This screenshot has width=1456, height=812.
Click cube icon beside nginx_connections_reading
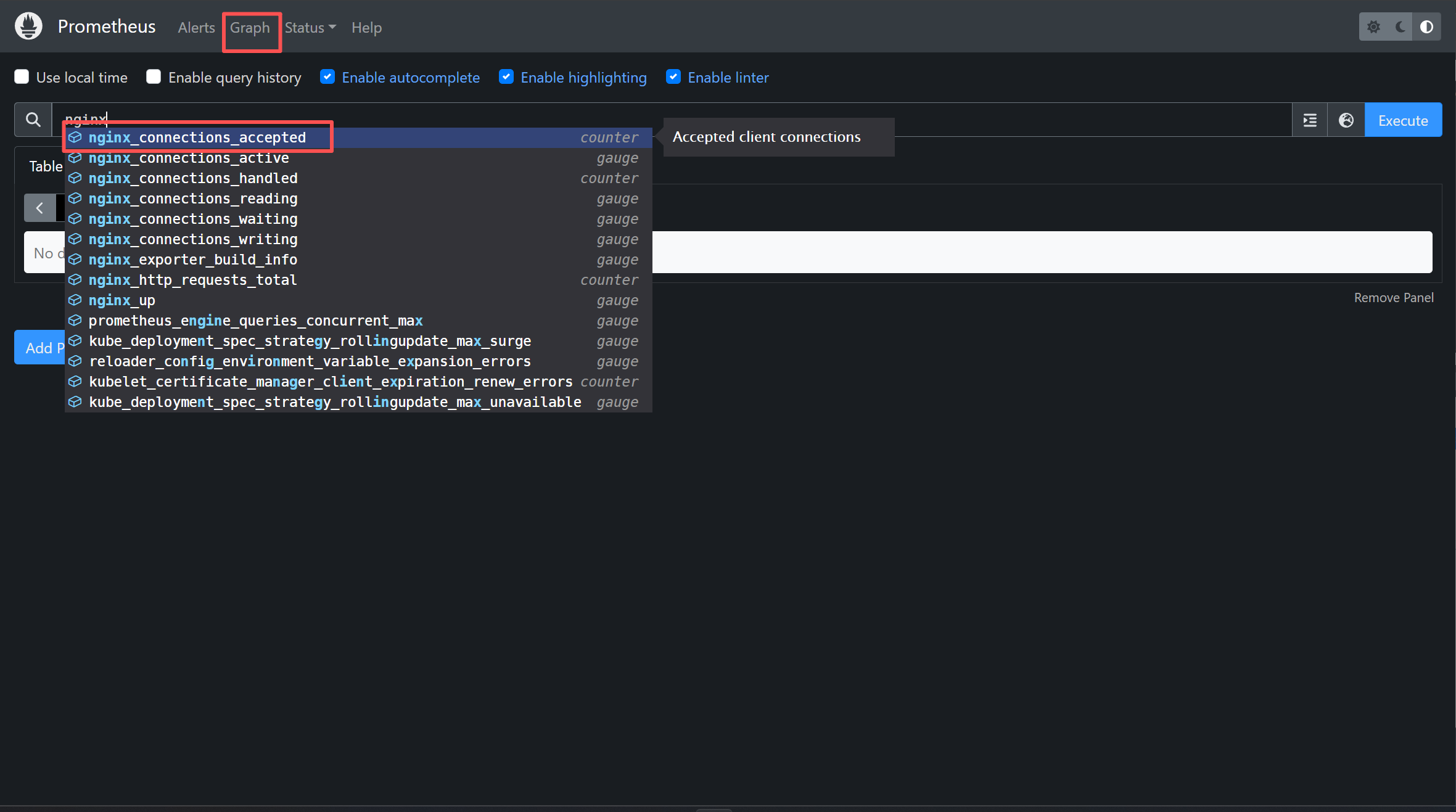tap(75, 199)
